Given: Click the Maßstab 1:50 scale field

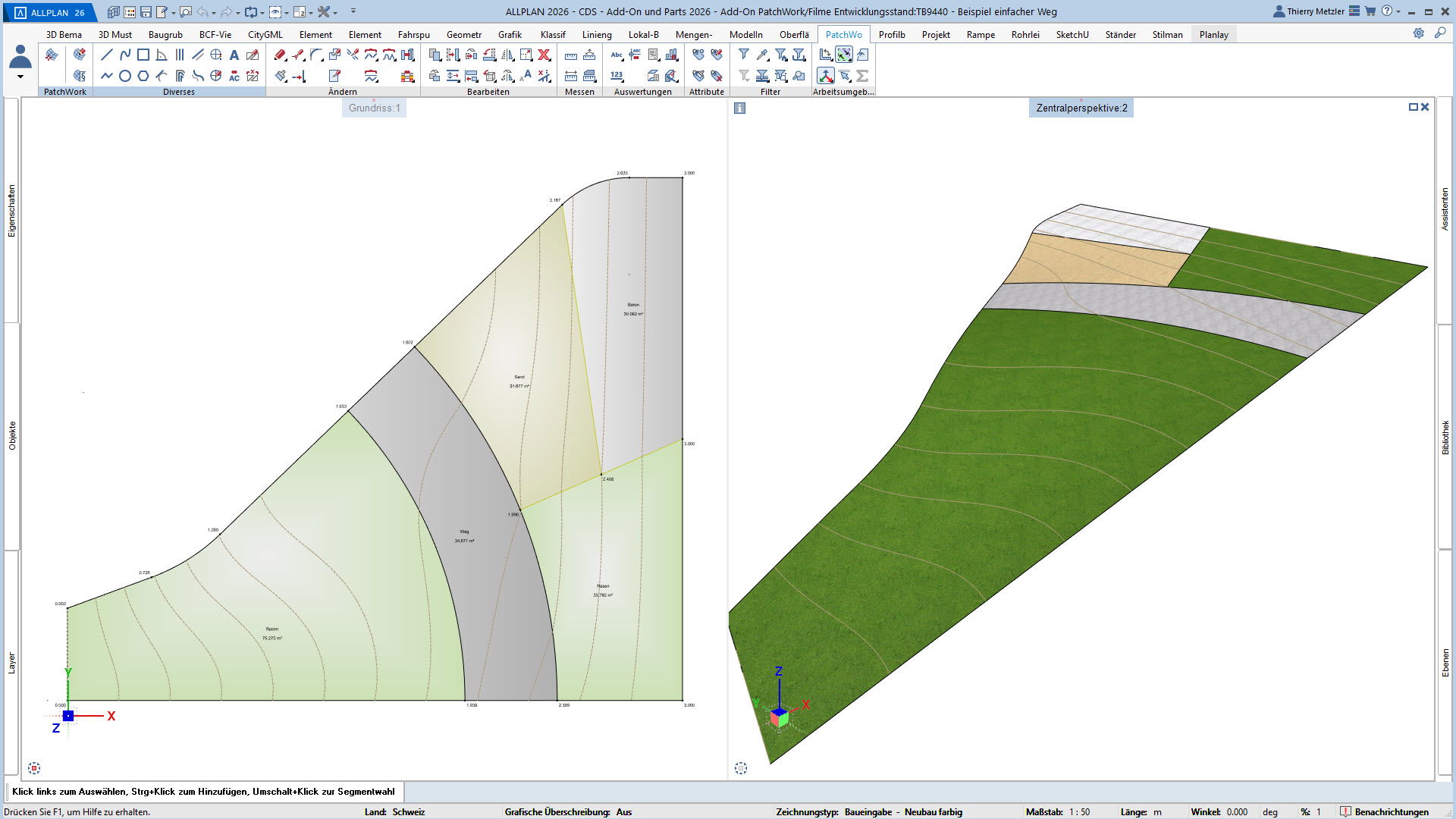Looking at the screenshot, I should click(x=1079, y=811).
